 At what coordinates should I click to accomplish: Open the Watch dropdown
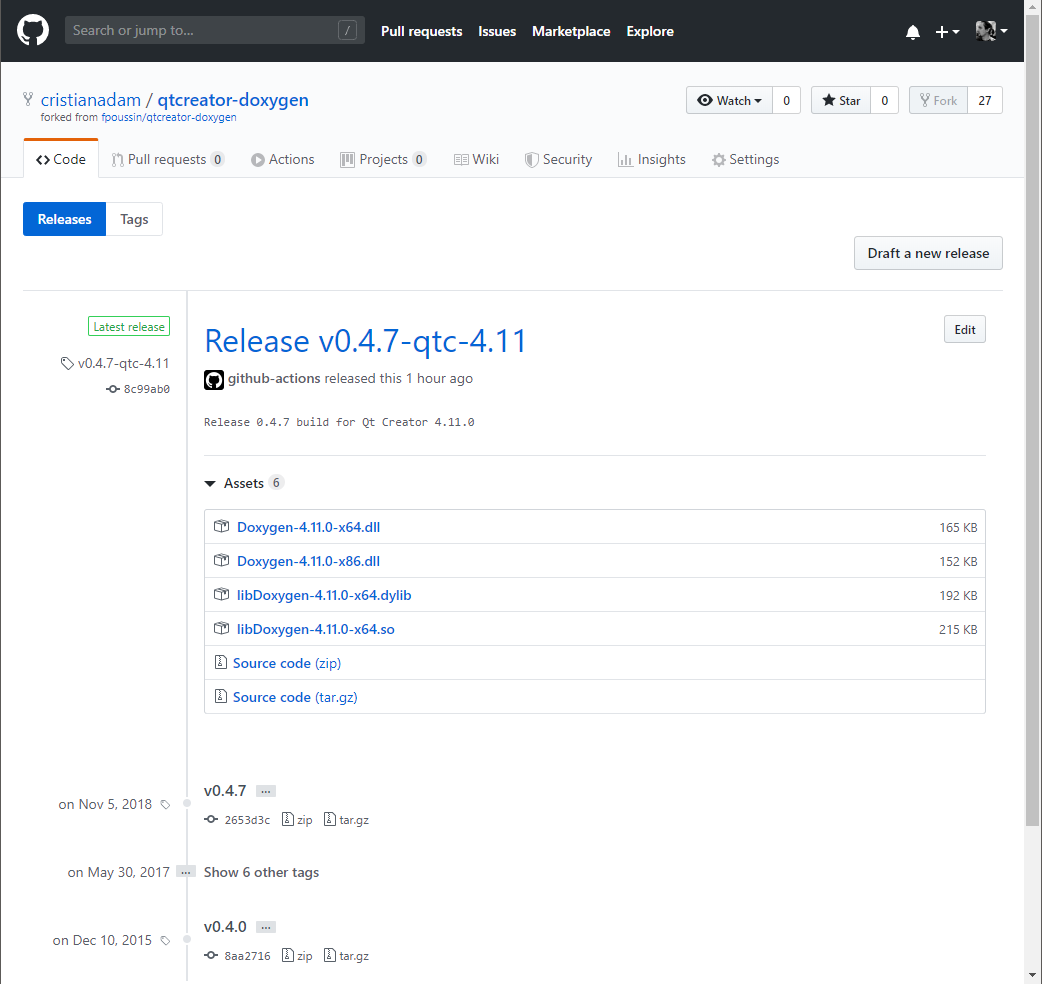(729, 100)
